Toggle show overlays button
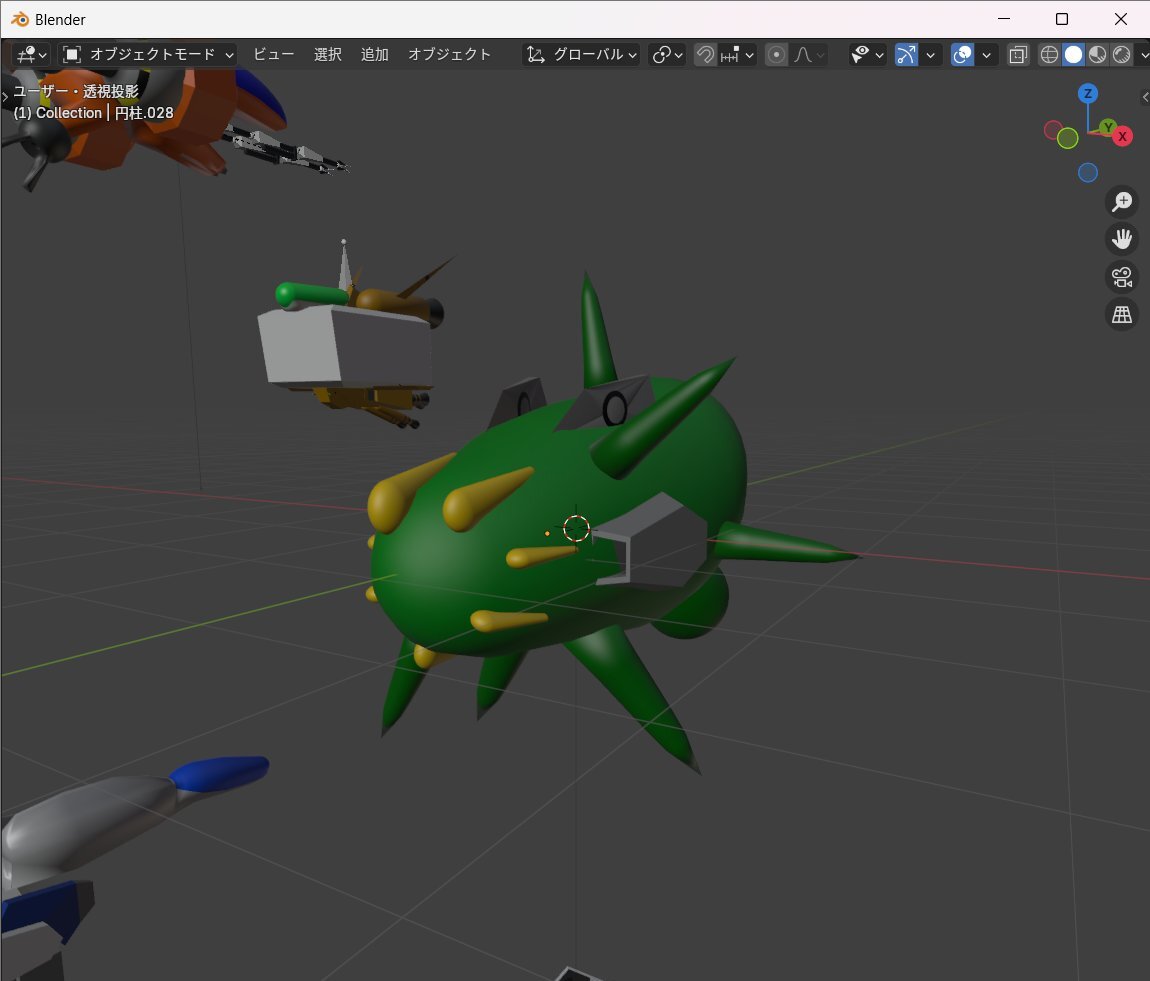This screenshot has width=1150, height=981. (962, 54)
